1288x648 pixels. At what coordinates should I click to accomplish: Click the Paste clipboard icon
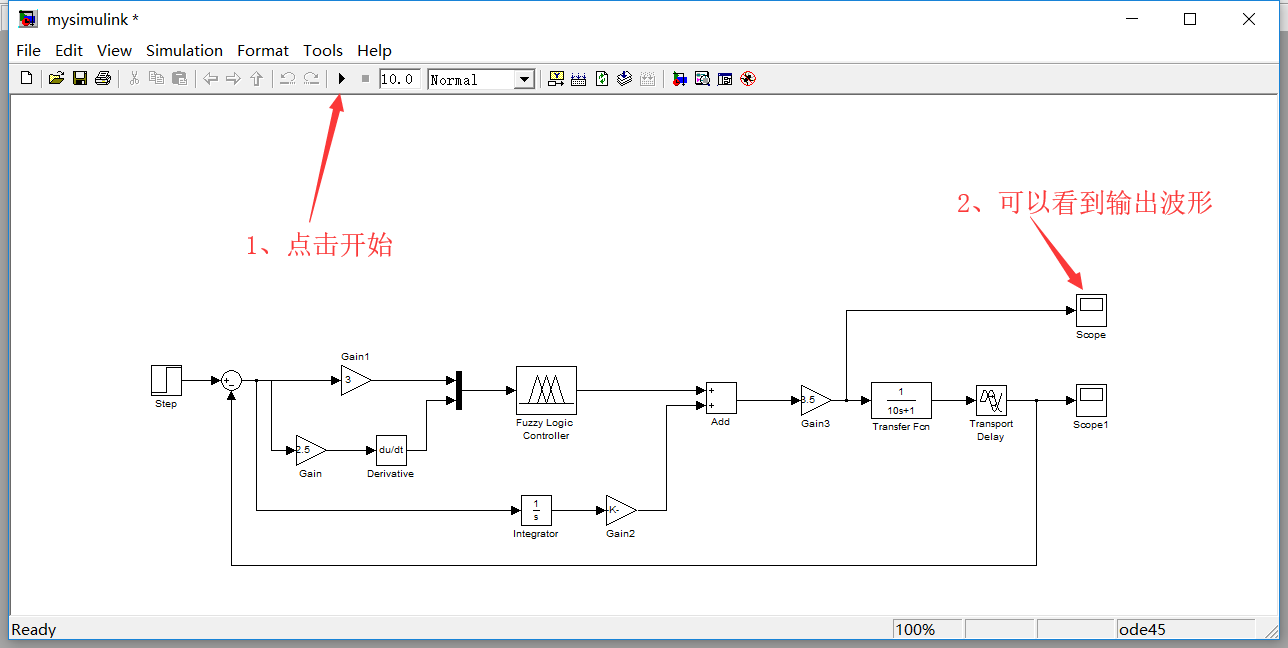tap(179, 78)
